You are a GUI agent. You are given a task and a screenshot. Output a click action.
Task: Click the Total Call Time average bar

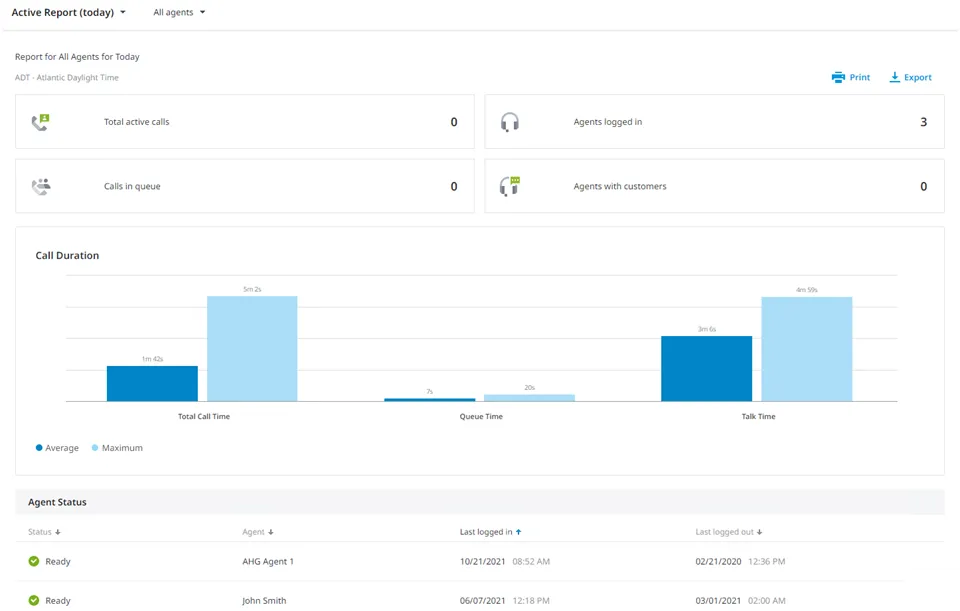152,384
